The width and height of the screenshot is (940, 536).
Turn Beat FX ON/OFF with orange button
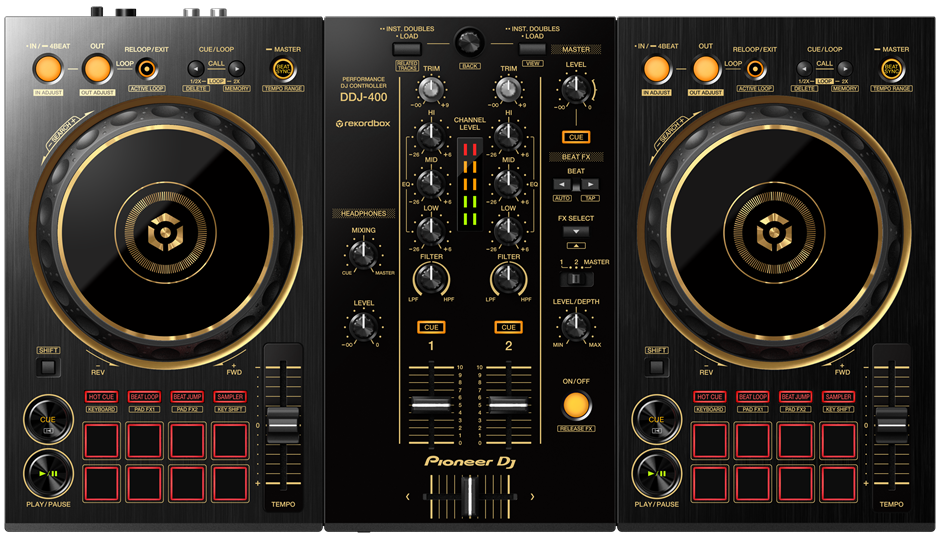pos(576,406)
